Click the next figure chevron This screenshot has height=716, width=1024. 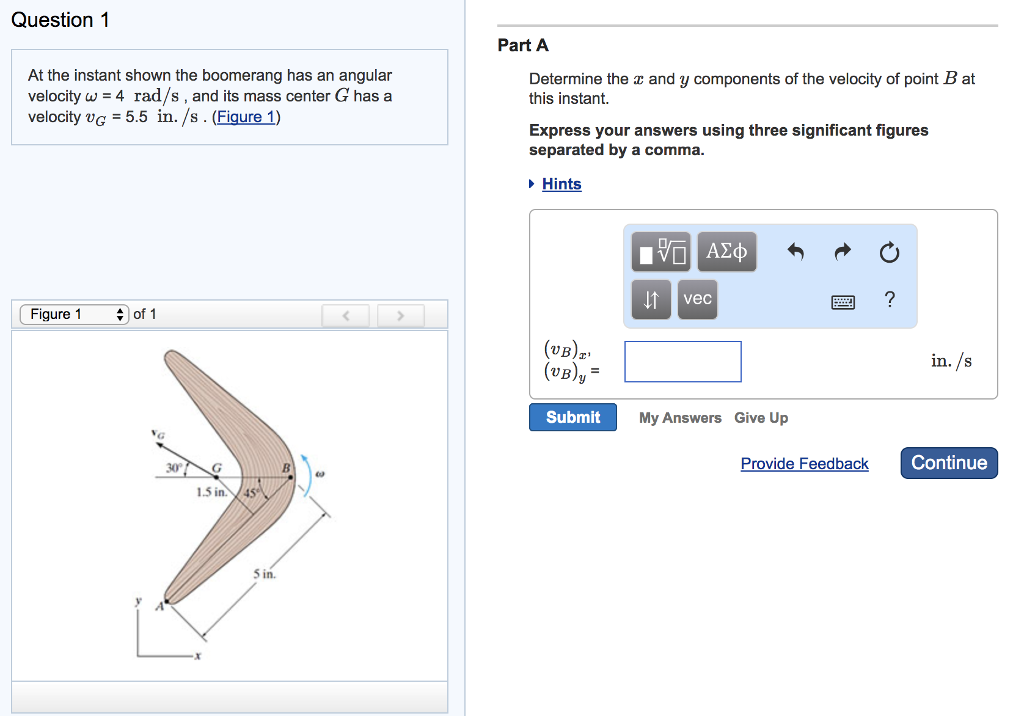400,314
